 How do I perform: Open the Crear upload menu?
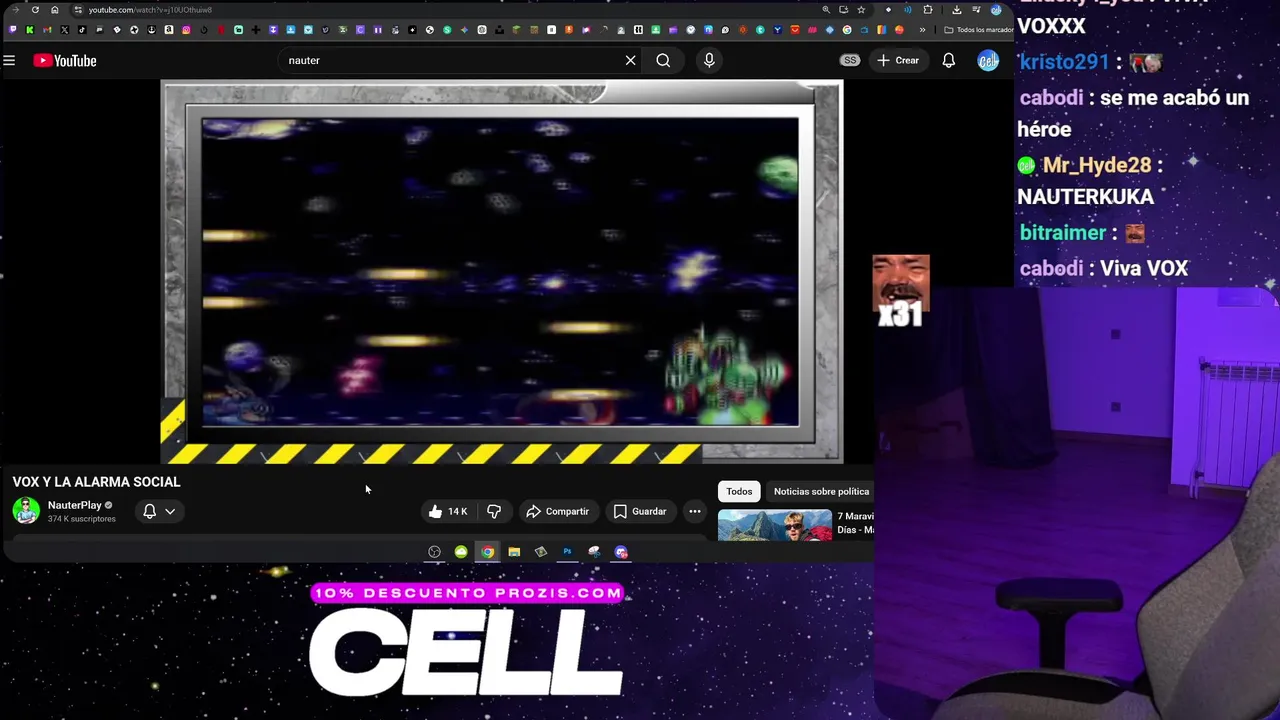pyautogui.click(x=898, y=60)
